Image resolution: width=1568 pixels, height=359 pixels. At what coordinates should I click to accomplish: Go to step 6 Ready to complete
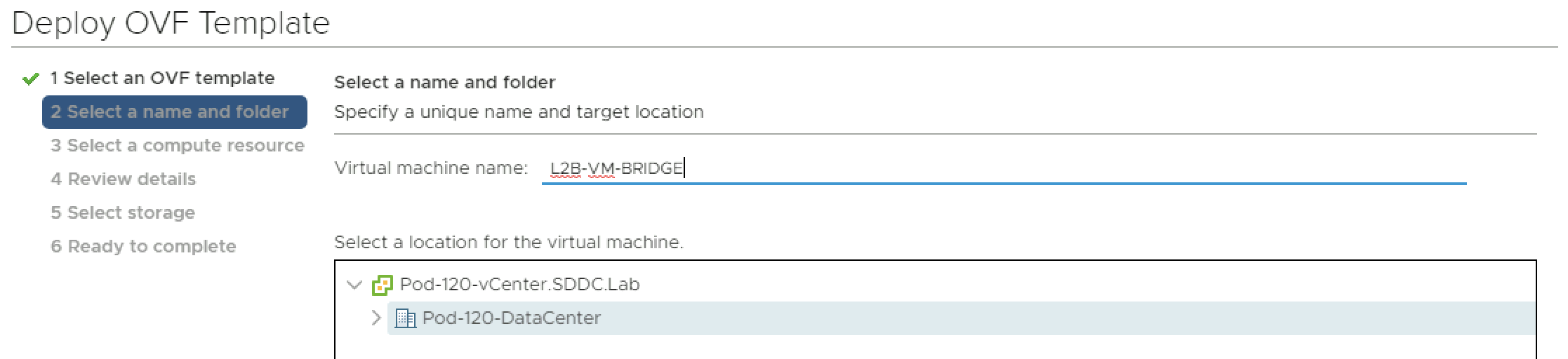[x=143, y=247]
